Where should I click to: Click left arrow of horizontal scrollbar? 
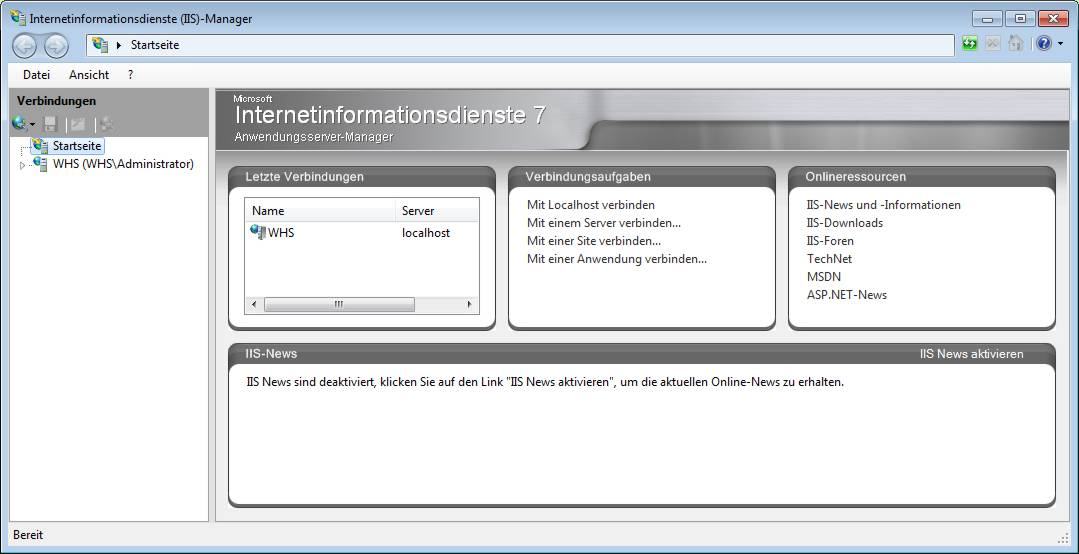point(253,304)
